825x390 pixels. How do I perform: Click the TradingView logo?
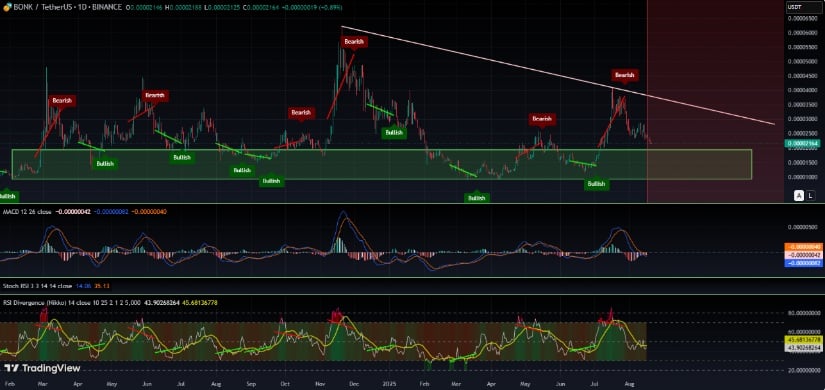42,368
